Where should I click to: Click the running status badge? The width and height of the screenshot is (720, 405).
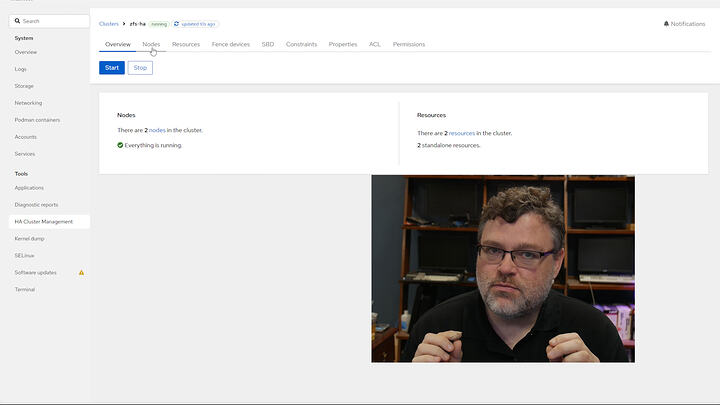(x=159, y=24)
